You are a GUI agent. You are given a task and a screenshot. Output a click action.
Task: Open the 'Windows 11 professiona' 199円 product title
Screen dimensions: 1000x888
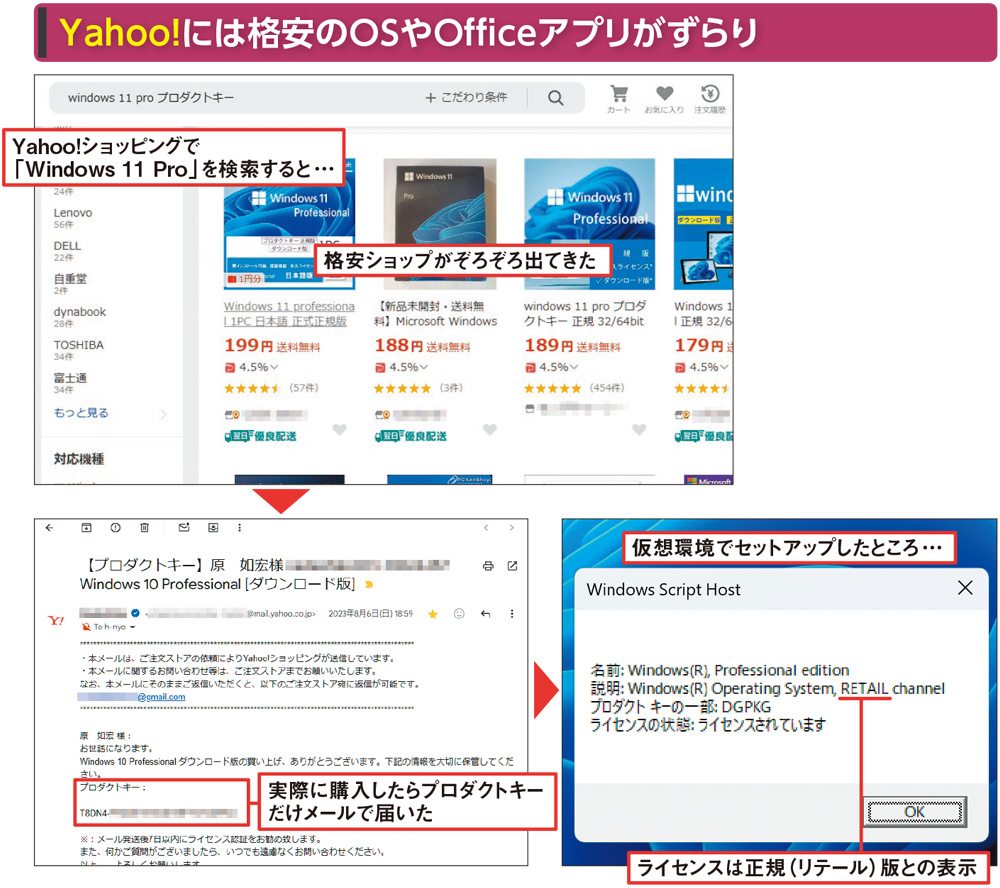click(x=289, y=314)
